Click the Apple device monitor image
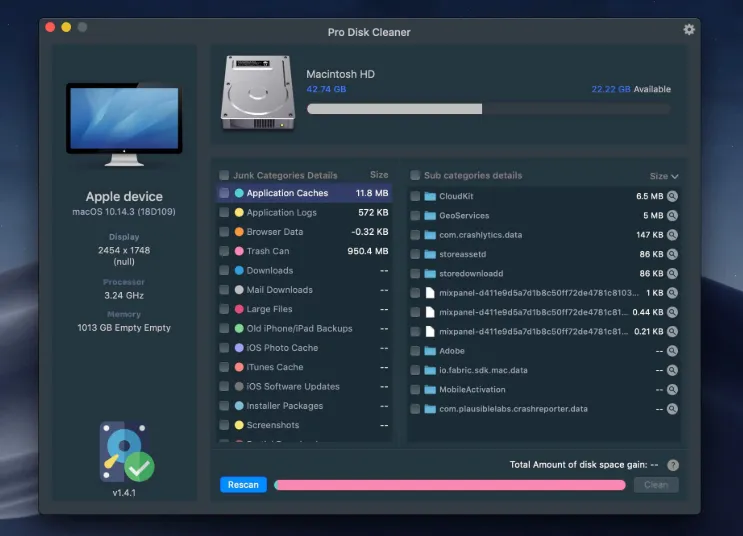Image resolution: width=743 pixels, height=536 pixels. click(x=124, y=124)
